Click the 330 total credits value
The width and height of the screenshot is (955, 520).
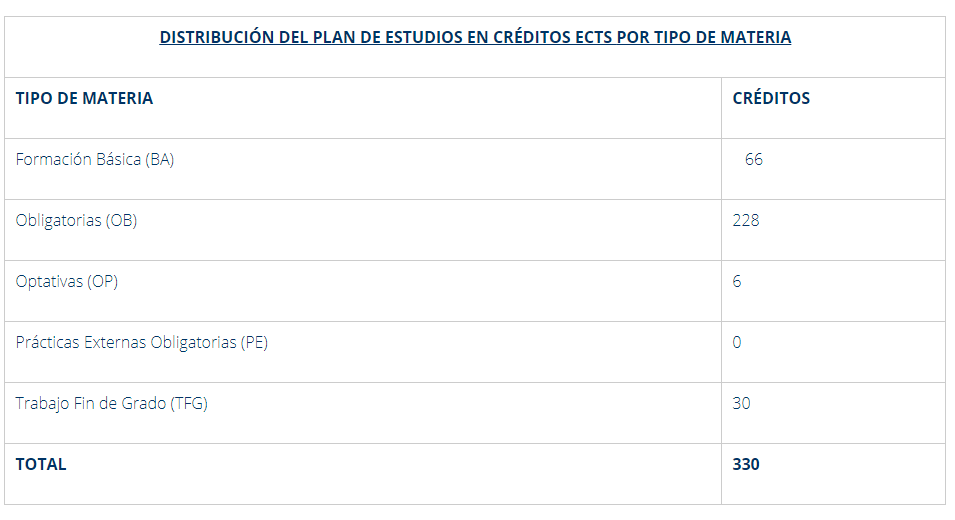point(746,465)
